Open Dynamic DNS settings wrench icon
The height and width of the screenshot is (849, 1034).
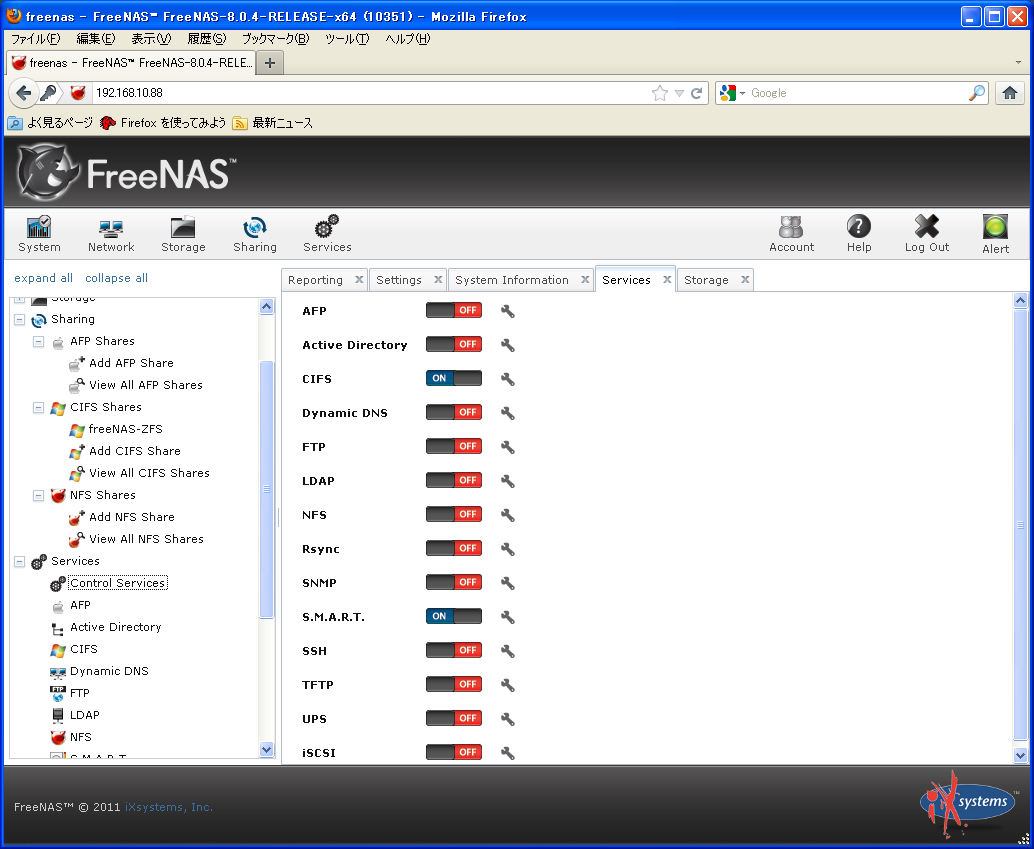[x=507, y=414]
